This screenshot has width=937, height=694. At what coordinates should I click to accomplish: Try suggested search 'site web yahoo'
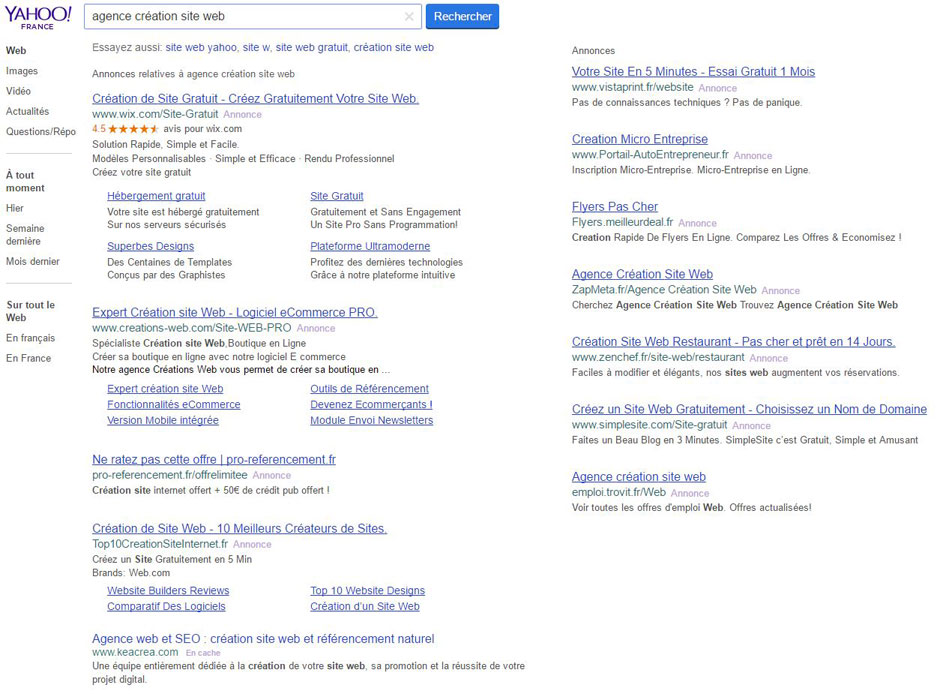point(201,48)
